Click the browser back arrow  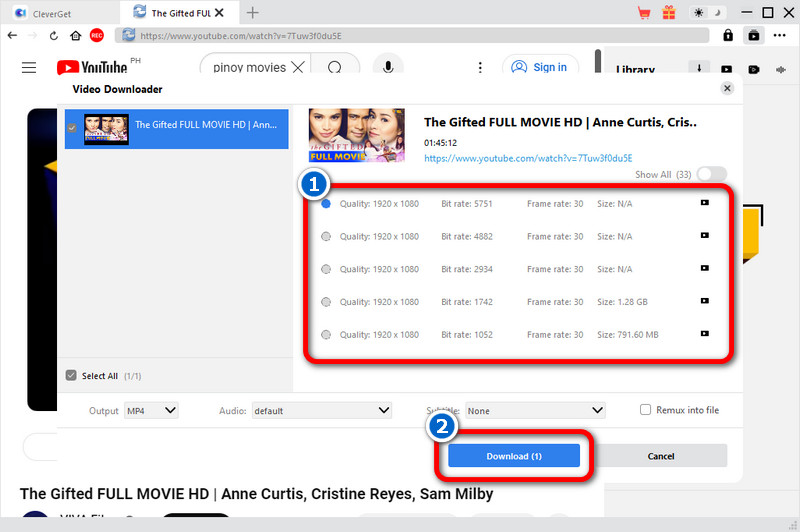[x=12, y=36]
